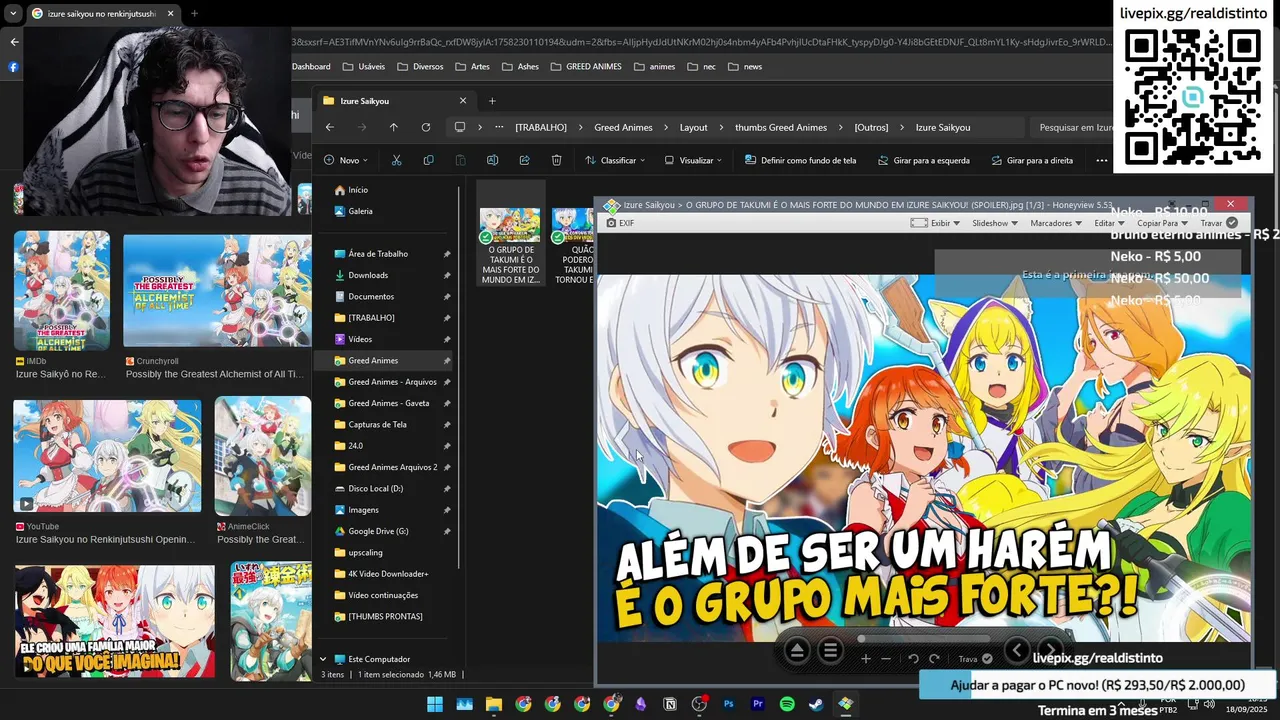Zoom in with Honeyview plus button
The height and width of the screenshot is (720, 1280).
(x=866, y=658)
